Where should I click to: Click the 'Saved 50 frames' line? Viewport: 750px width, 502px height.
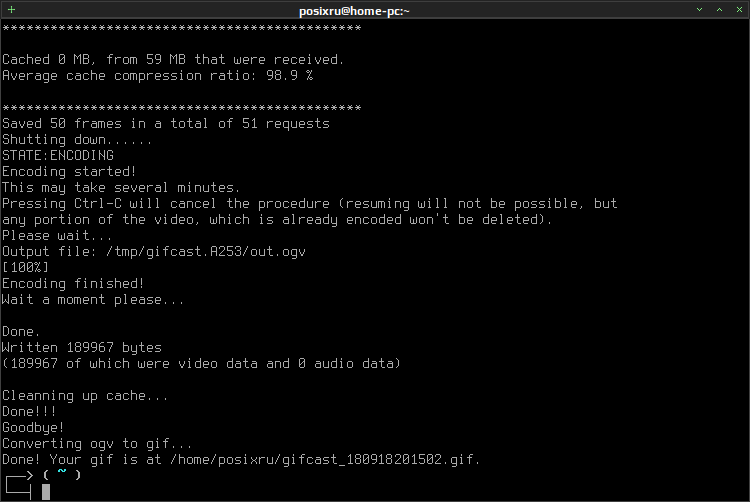pos(166,123)
